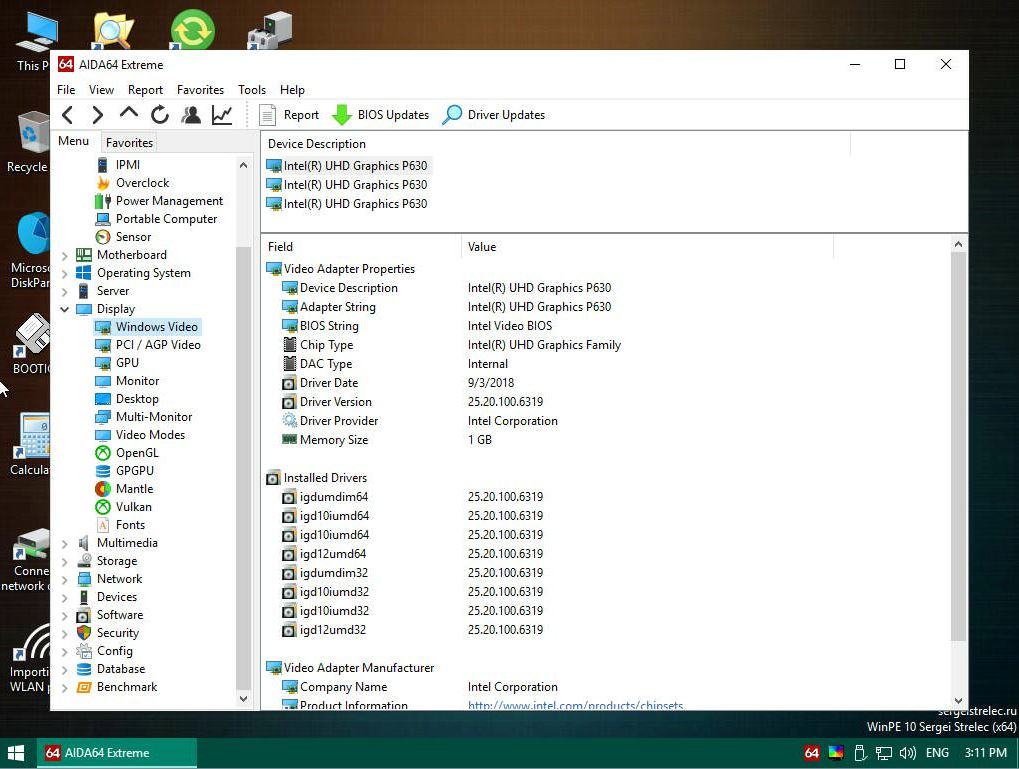Expand the Config node
Image resolution: width=1019 pixels, height=769 pixels.
[x=64, y=651]
